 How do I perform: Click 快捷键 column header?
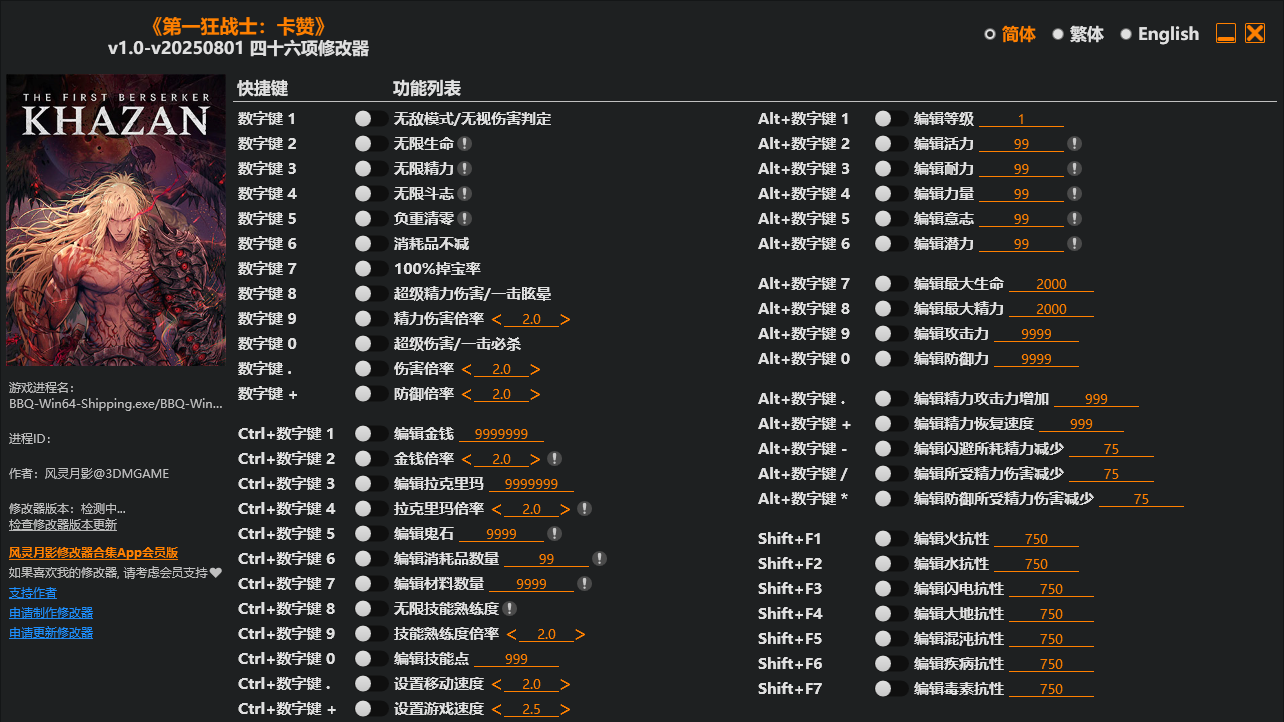[262, 89]
